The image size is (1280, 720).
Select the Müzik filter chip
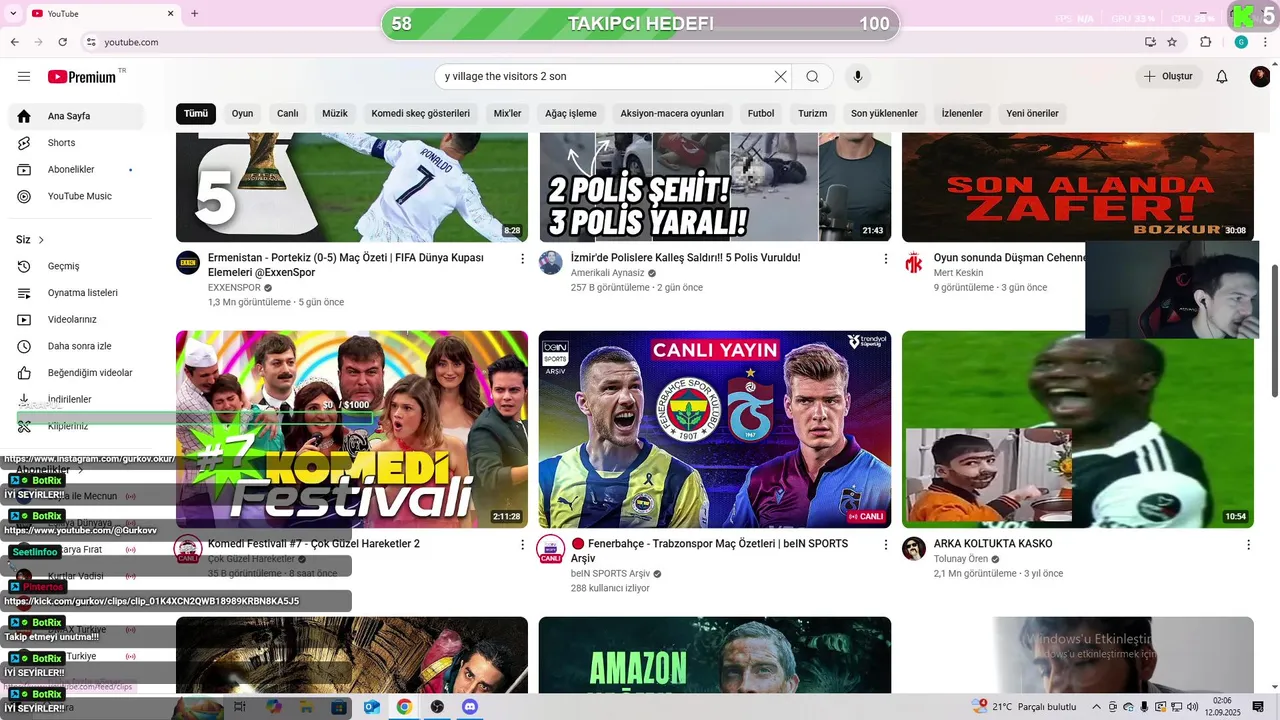(335, 114)
